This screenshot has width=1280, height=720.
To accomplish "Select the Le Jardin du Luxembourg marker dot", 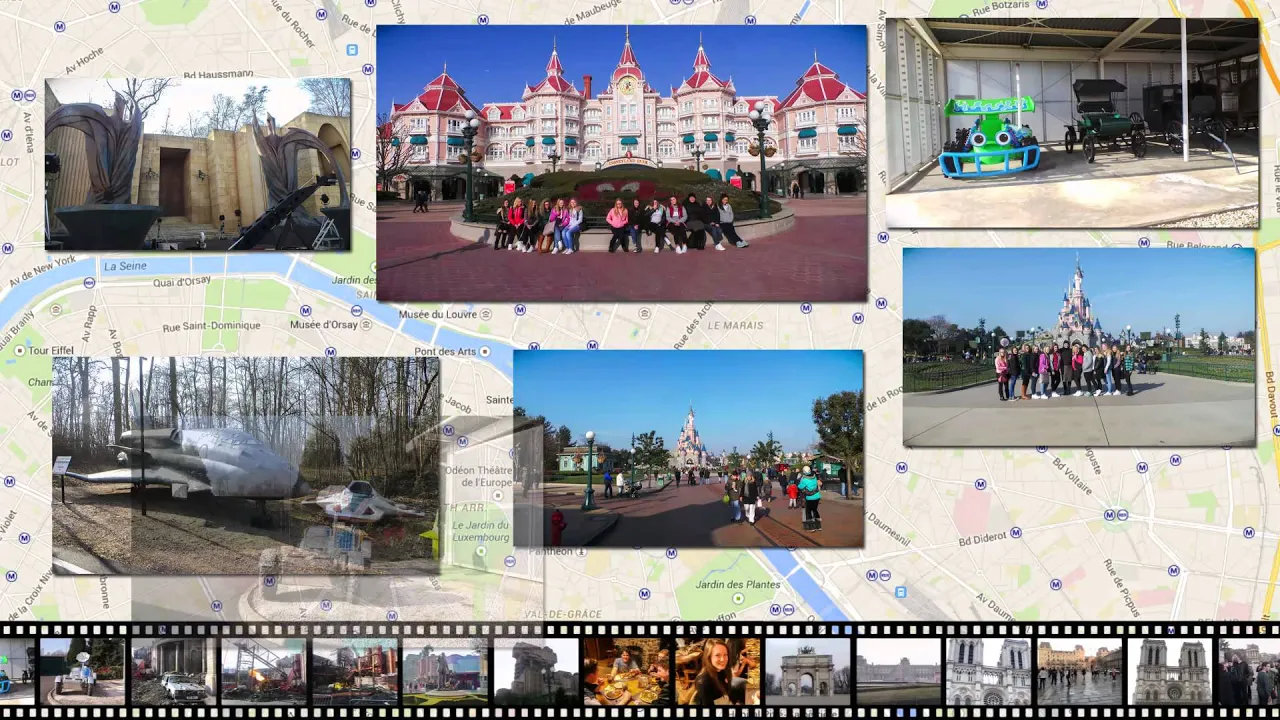I will [481, 551].
